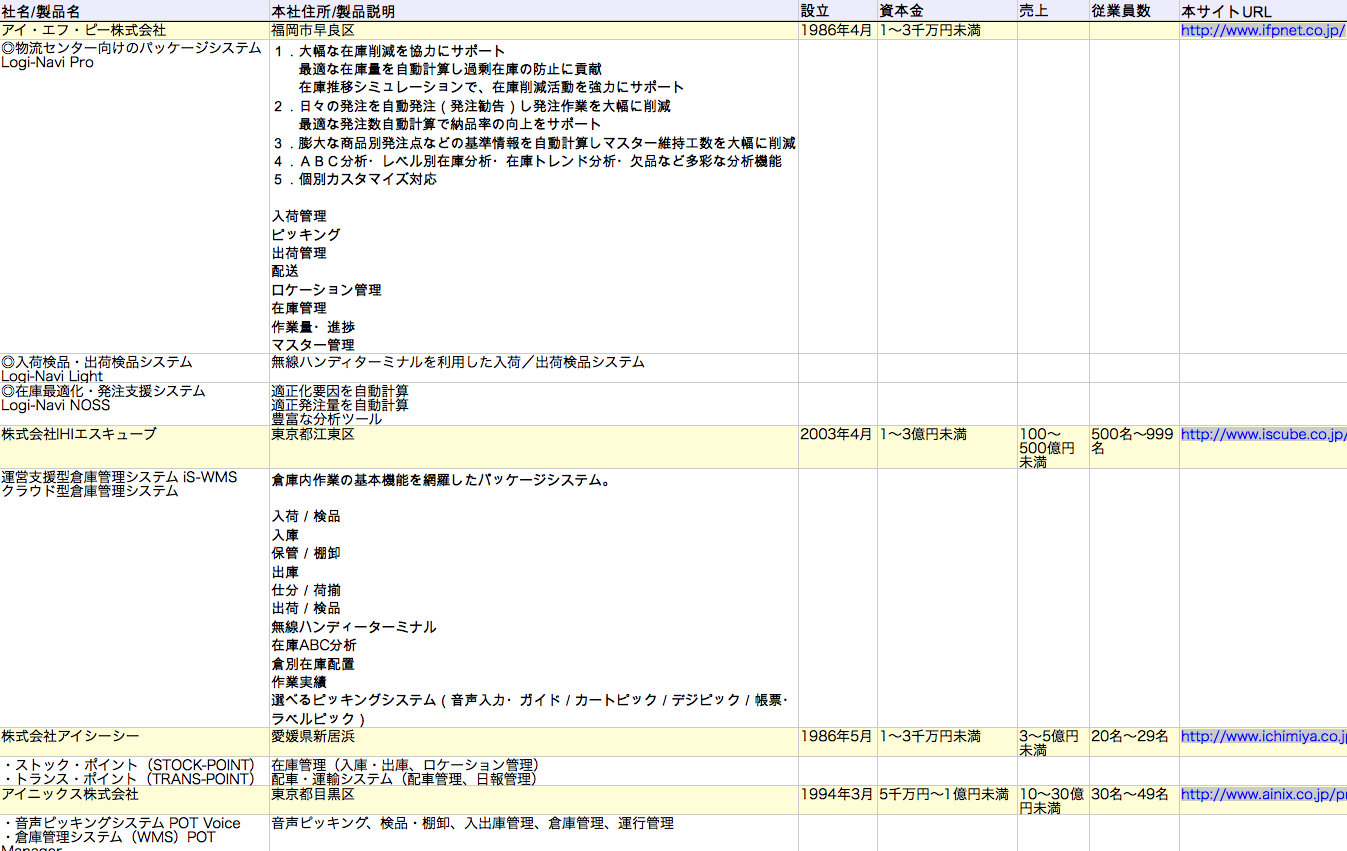Click the employee count 500名〜999名
Image resolution: width=1347 pixels, height=851 pixels.
(x=1134, y=447)
